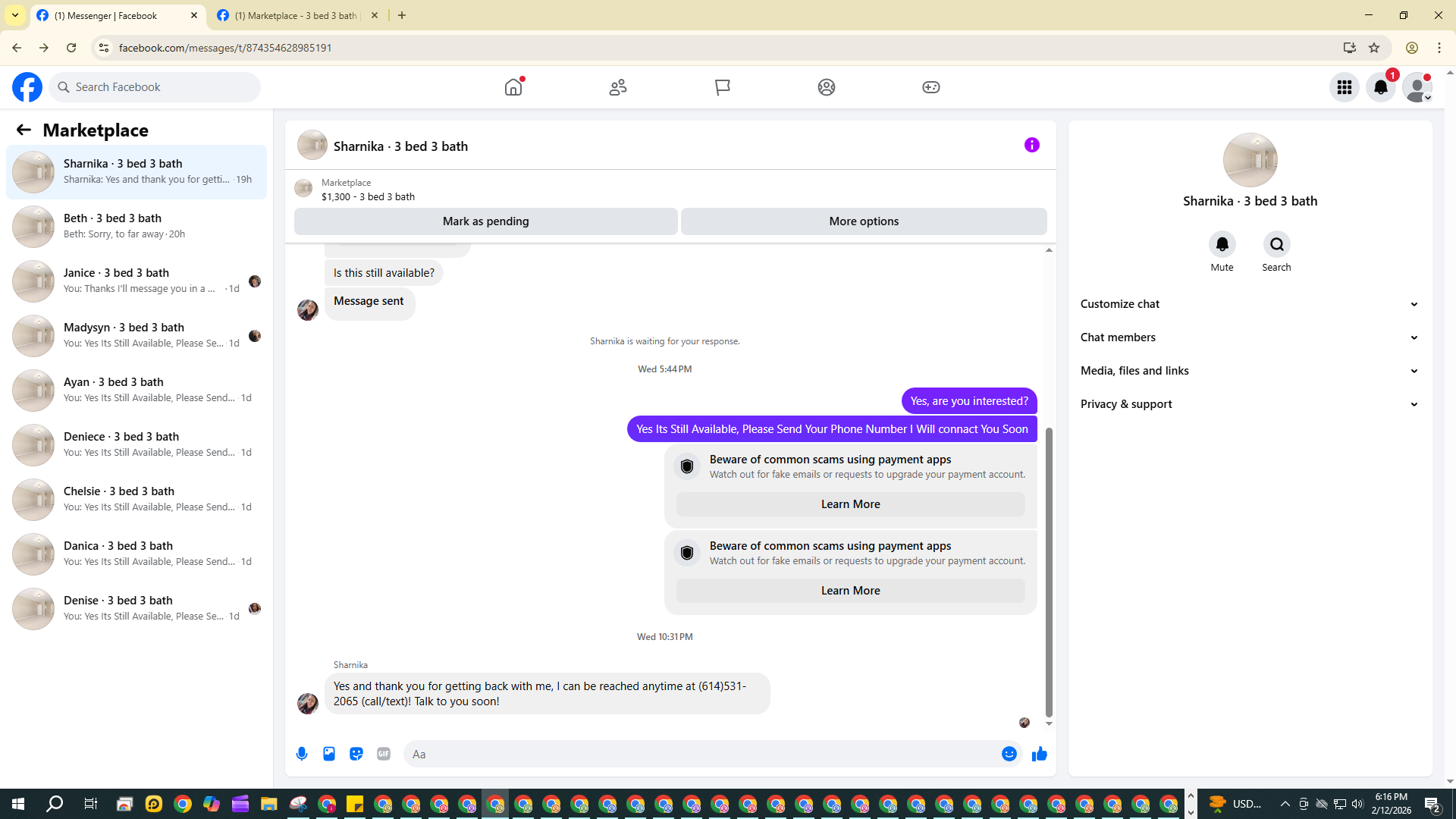
Task: Send a thumbs-up like
Action: tap(1040, 754)
